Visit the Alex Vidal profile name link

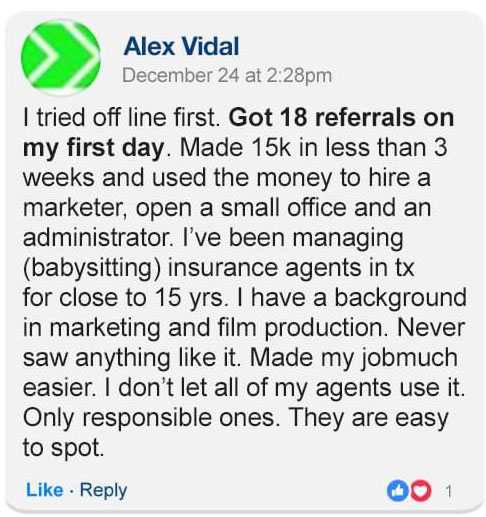(181, 46)
